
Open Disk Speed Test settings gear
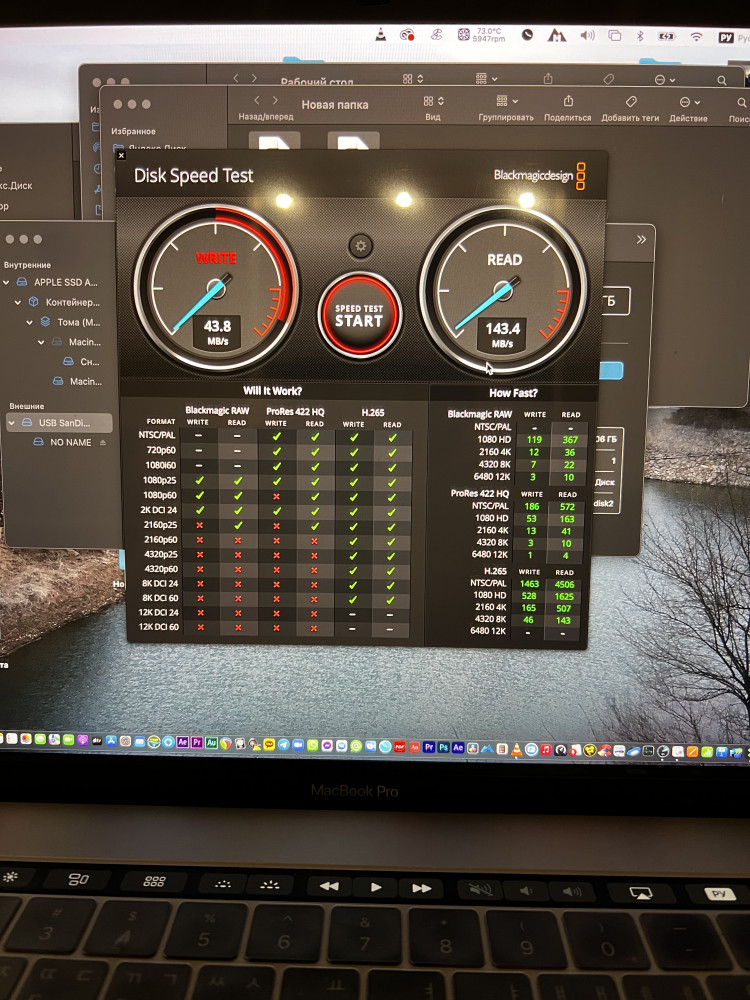pos(361,246)
